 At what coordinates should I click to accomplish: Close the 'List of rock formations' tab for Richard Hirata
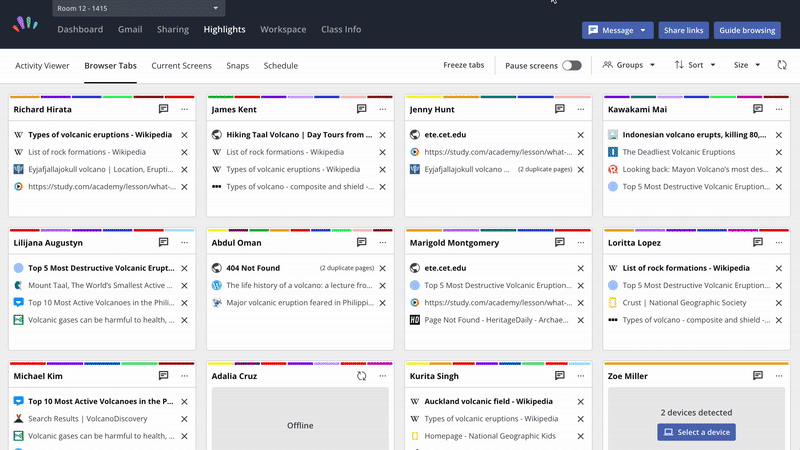point(184,152)
